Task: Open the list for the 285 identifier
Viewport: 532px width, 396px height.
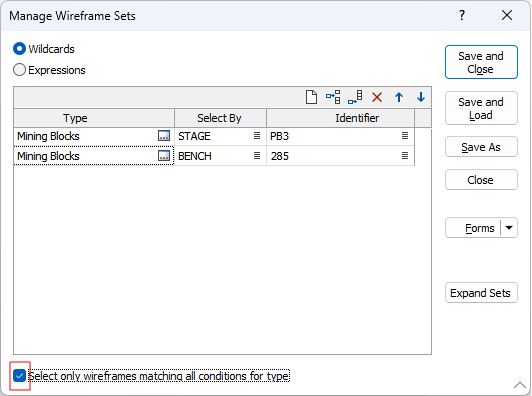Action: [405, 156]
